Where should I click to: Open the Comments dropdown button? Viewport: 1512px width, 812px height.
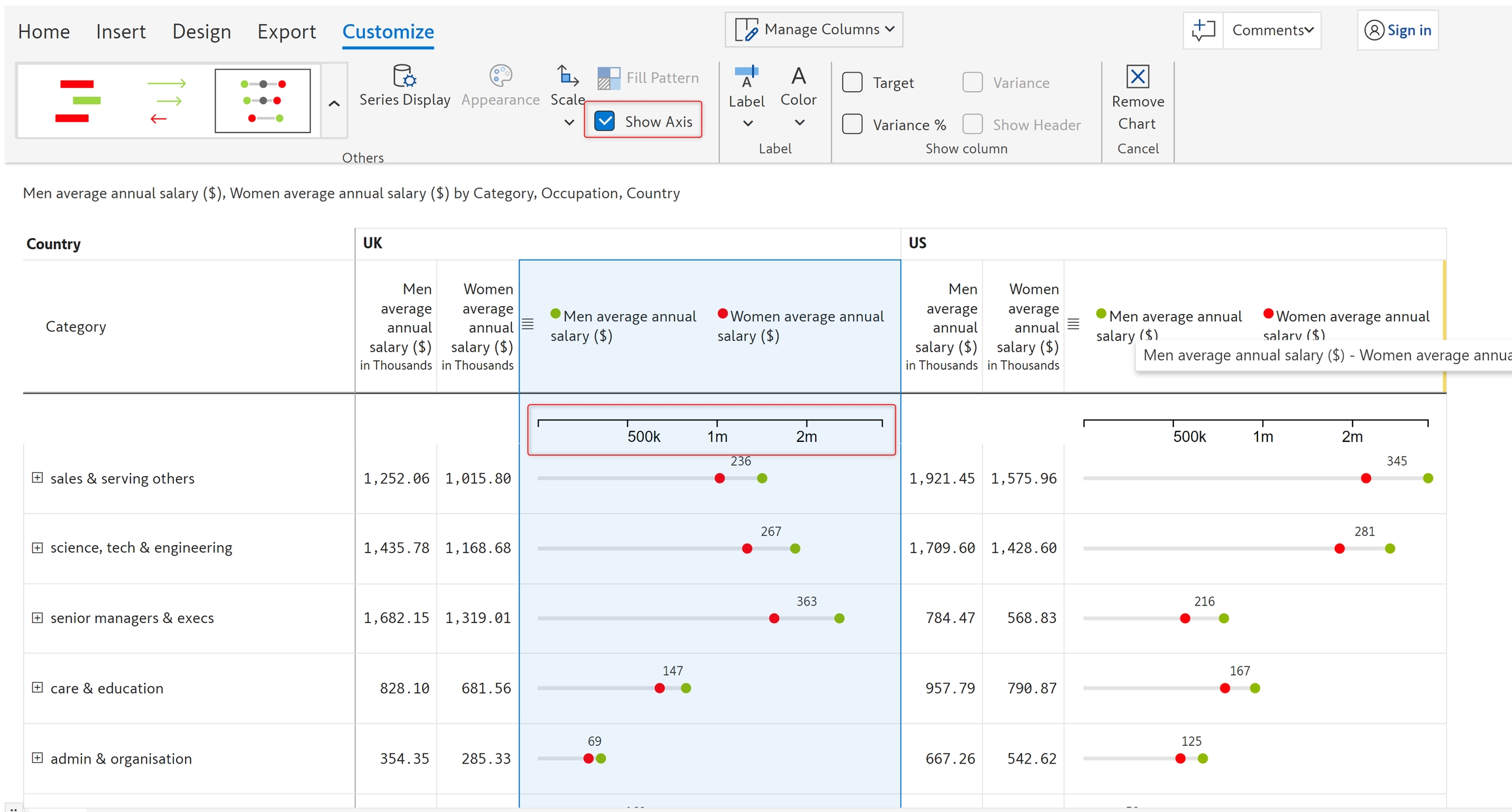pos(1272,30)
